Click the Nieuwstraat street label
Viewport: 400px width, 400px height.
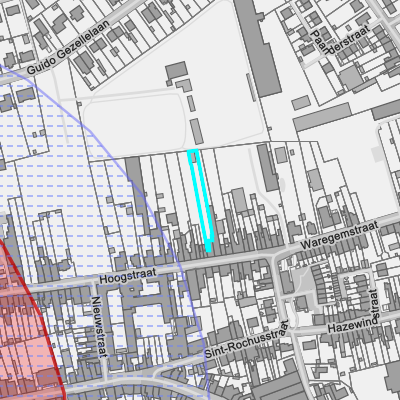(x=99, y=327)
